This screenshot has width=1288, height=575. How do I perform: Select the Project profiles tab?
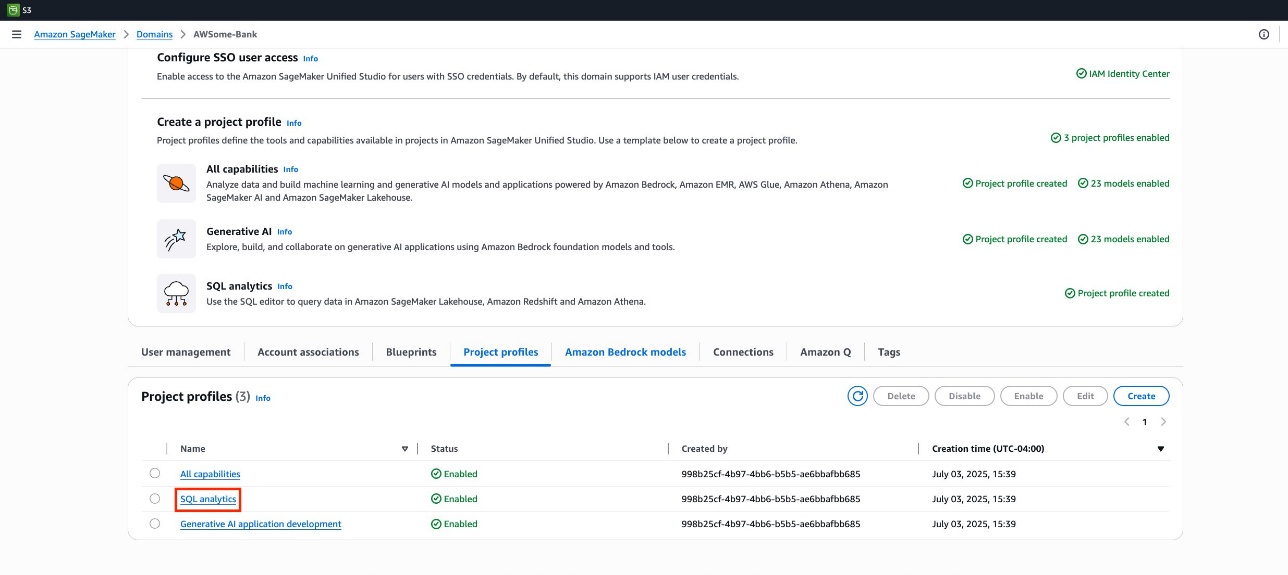click(501, 352)
